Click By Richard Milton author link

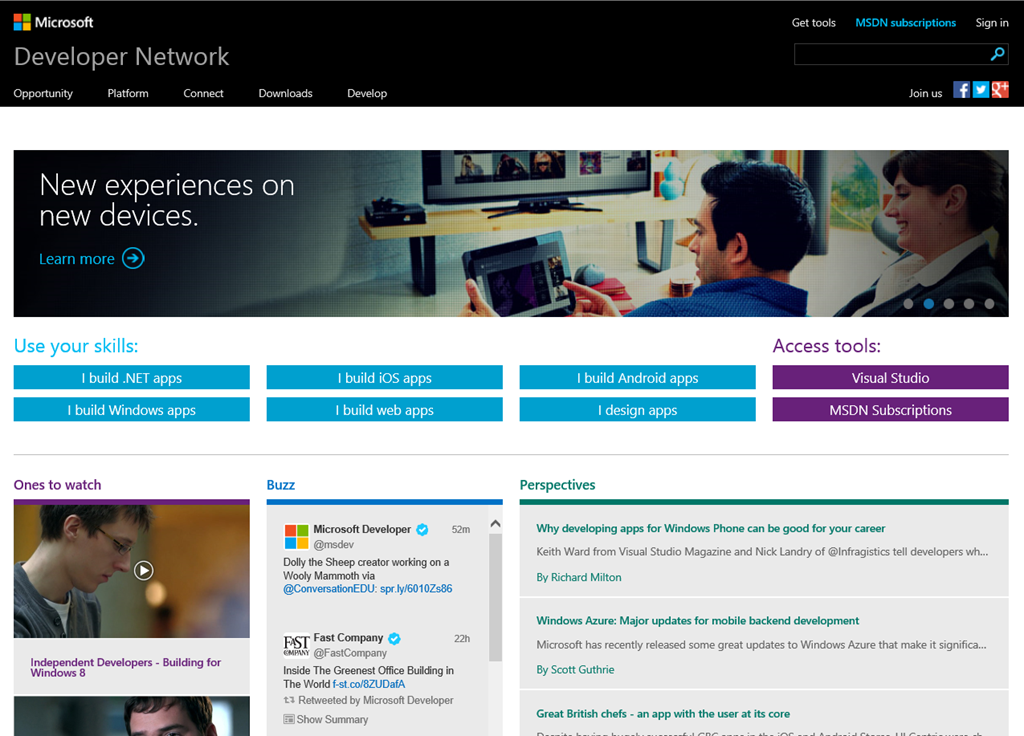coord(579,577)
